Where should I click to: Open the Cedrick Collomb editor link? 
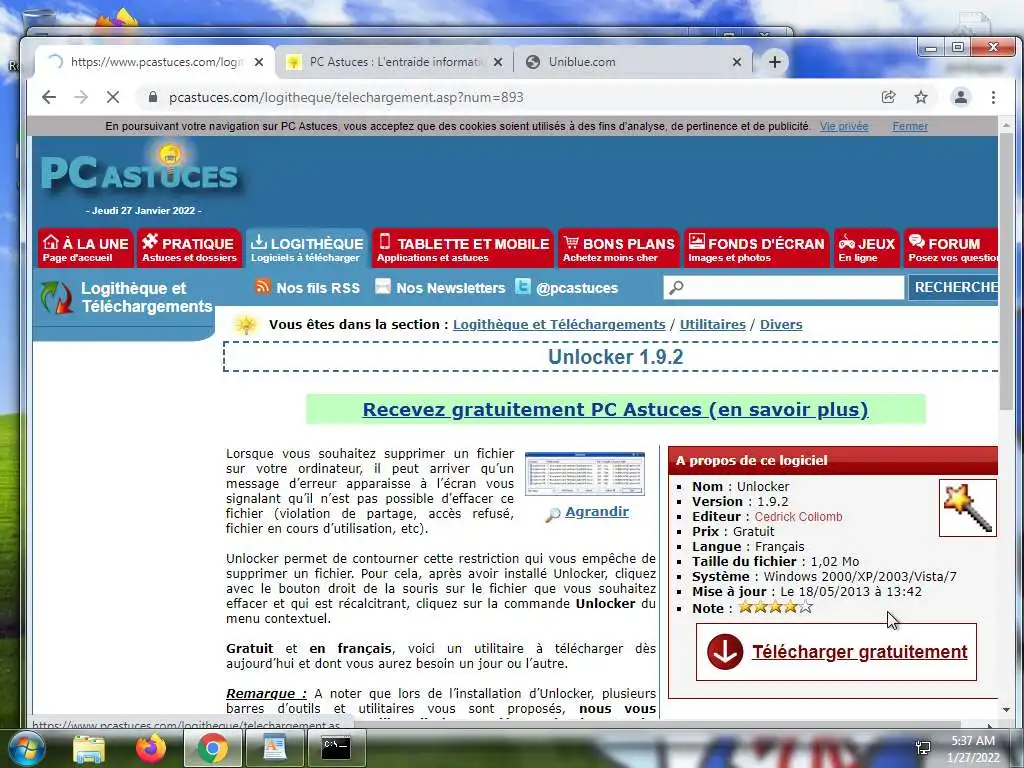tap(798, 517)
